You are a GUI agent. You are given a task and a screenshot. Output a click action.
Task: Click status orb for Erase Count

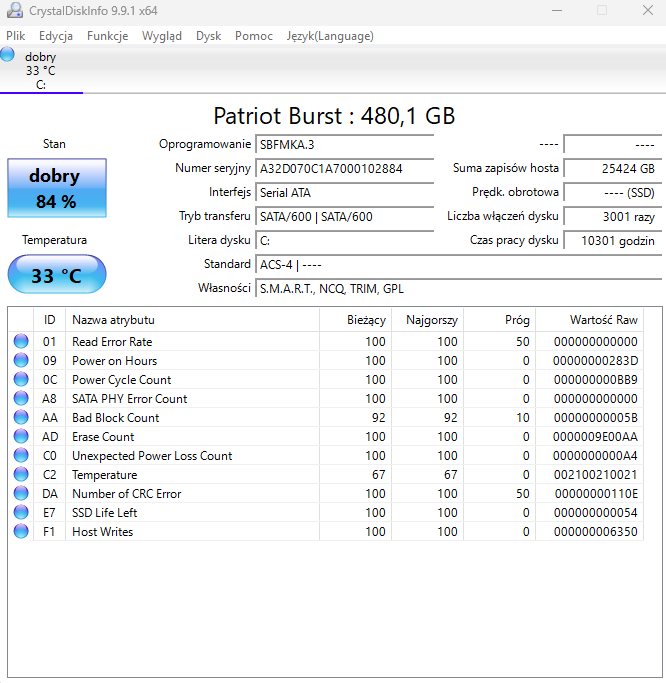(x=21, y=436)
